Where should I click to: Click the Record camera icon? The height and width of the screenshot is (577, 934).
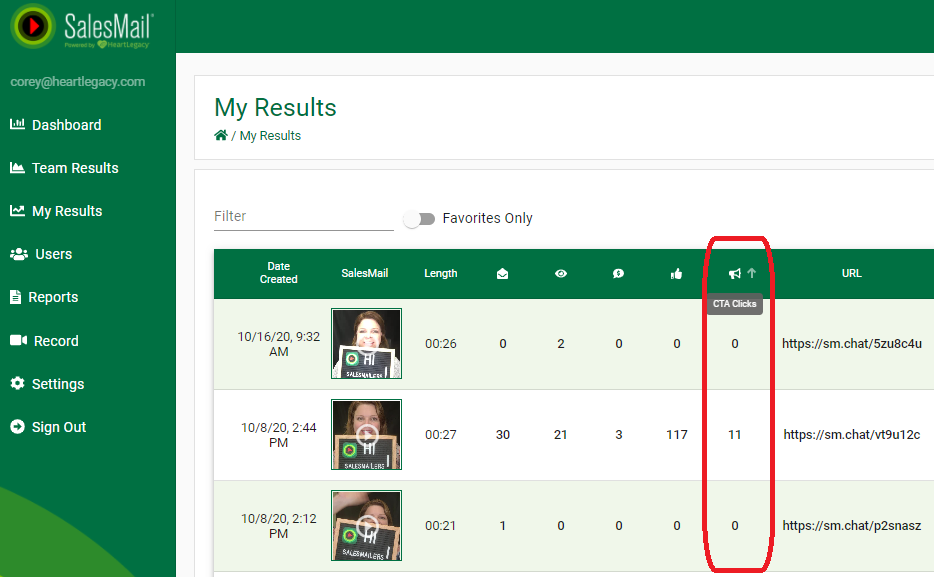[18, 340]
